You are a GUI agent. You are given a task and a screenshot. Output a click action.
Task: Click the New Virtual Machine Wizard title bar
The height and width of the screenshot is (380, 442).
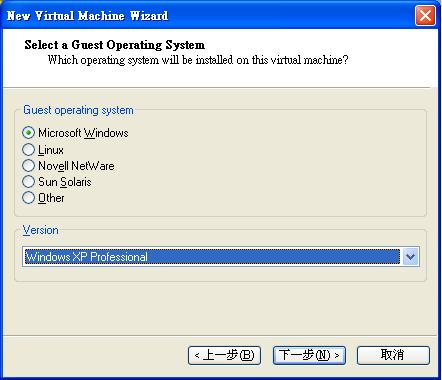(x=208, y=15)
